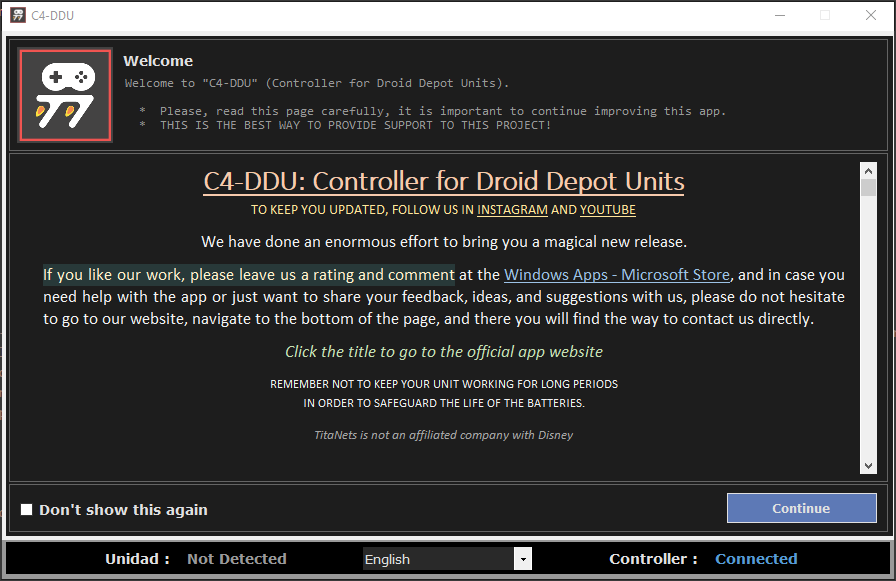The height and width of the screenshot is (581, 896).
Task: Open the Windows Apps - Microsoft Store link
Action: tap(617, 275)
